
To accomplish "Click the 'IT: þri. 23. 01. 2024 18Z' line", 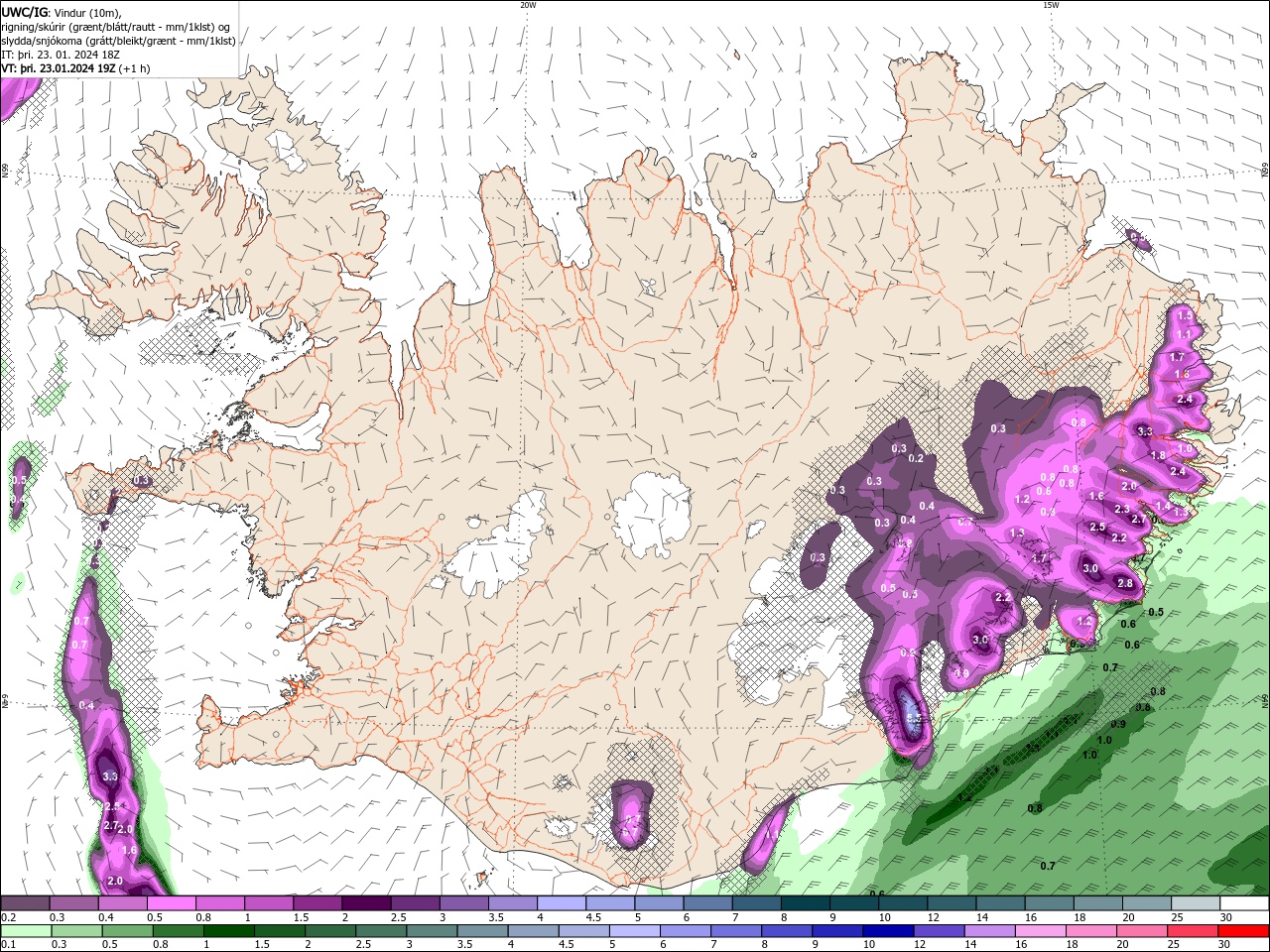I will point(59,55).
